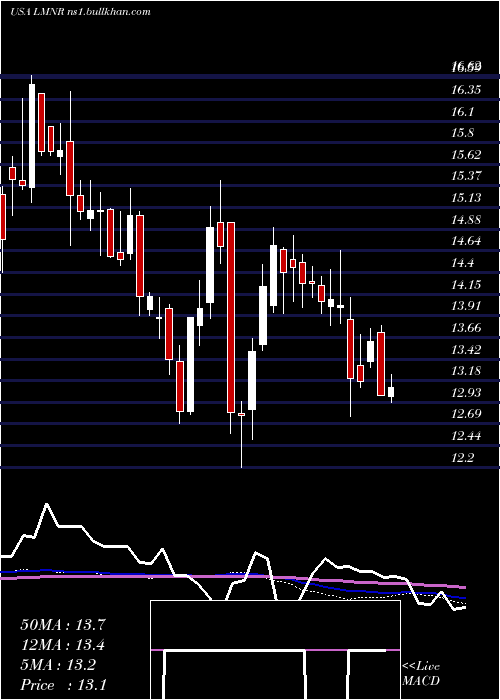Click the 14.15 price axis label
This screenshot has width=500, height=700.
(466, 284)
